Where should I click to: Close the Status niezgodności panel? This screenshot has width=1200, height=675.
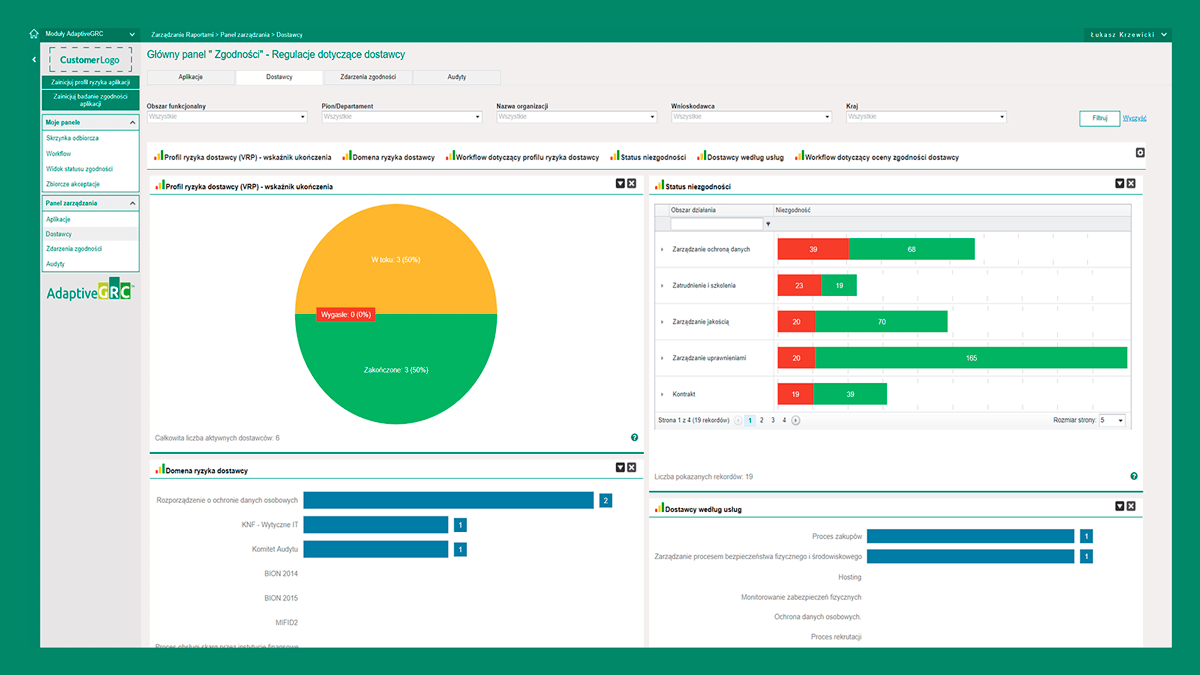(x=1131, y=184)
